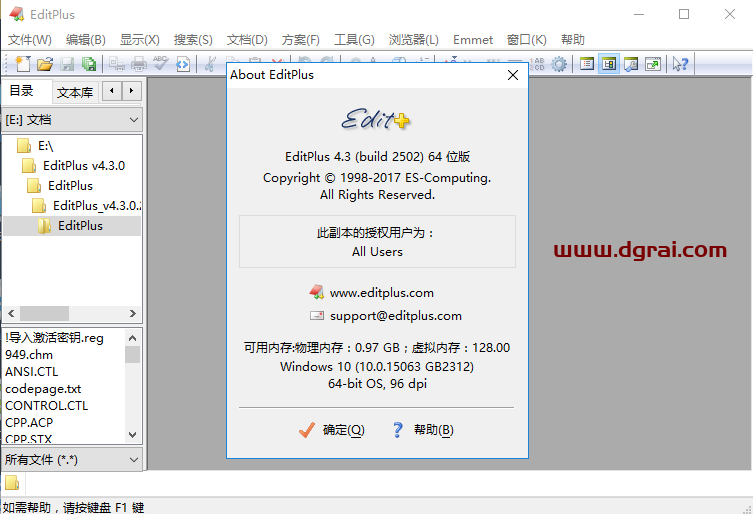The image size is (753, 514).
Task: Select codepage.txt in the file list
Action: click(43, 389)
